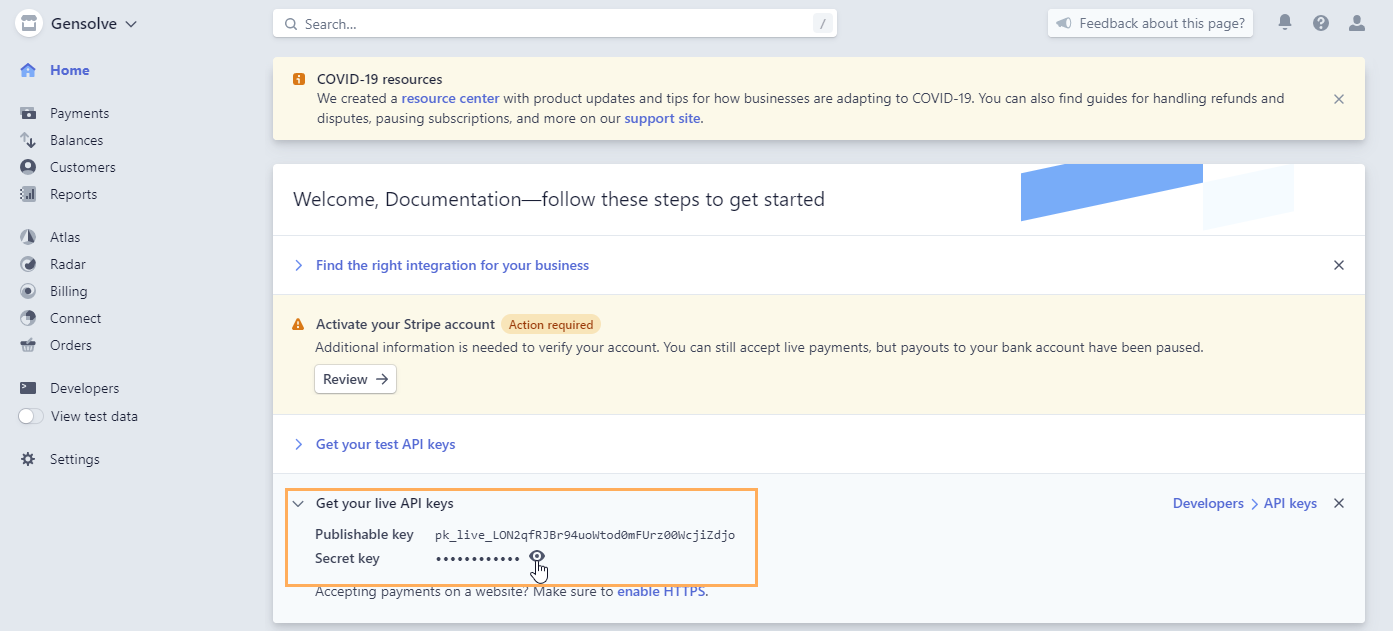Go to the Developers breadcrumb link
Image resolution: width=1393 pixels, height=631 pixels.
tap(1208, 503)
